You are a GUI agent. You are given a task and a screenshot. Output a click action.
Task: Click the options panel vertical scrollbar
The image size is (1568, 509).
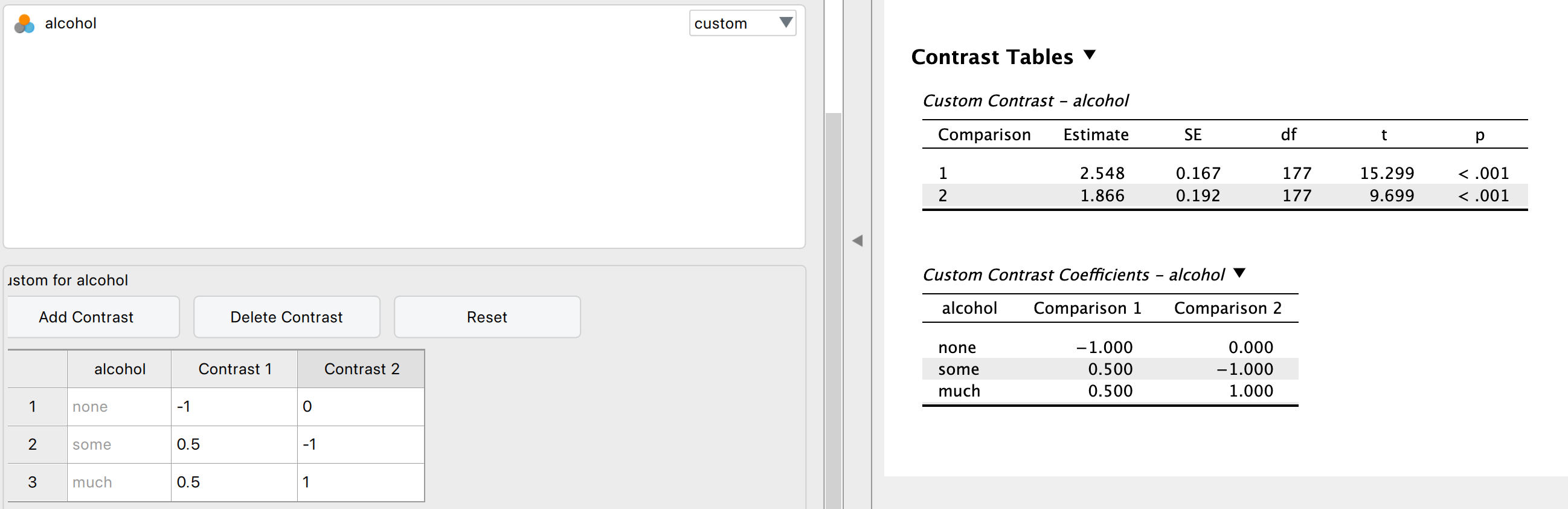coord(834,305)
